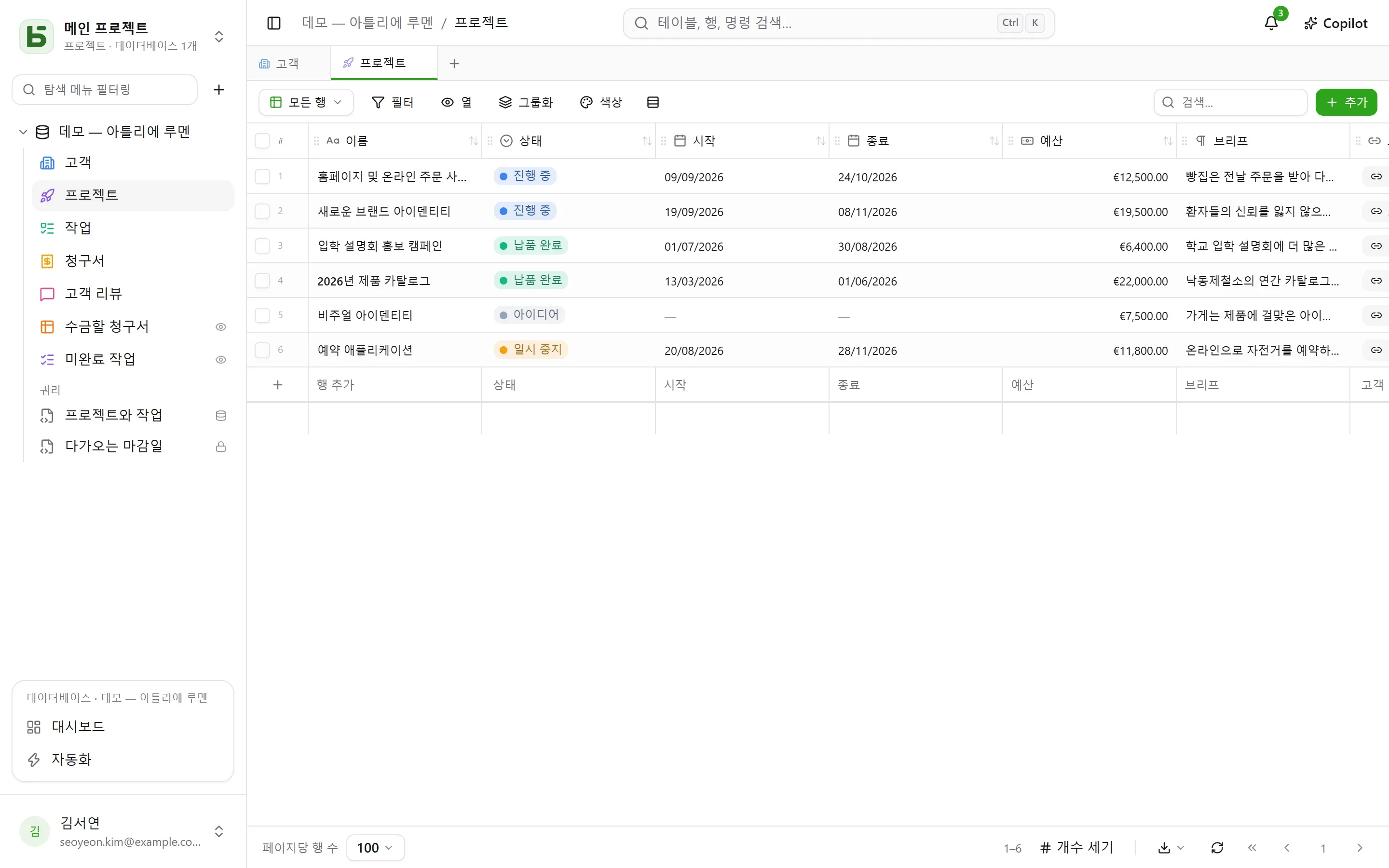Expand user menu for 김서연

click(218, 831)
